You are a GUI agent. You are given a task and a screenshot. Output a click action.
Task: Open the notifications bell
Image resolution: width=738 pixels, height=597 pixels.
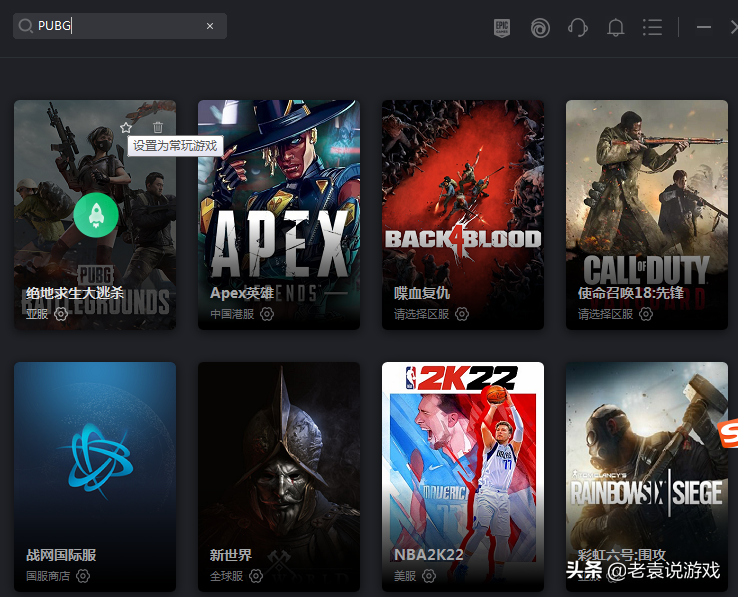[615, 28]
